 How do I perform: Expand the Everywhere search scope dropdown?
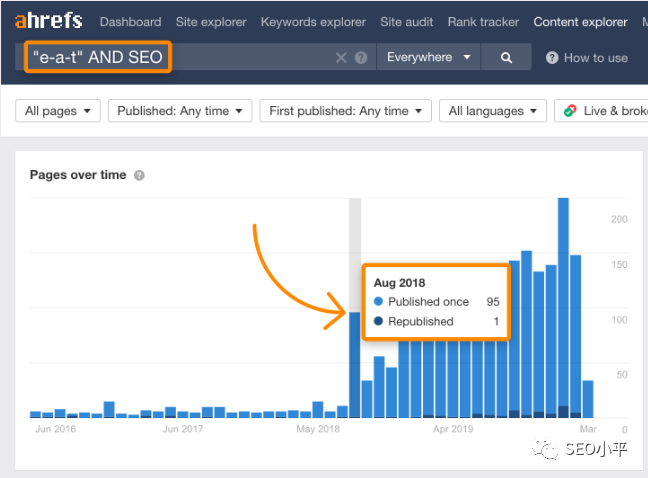(x=429, y=57)
